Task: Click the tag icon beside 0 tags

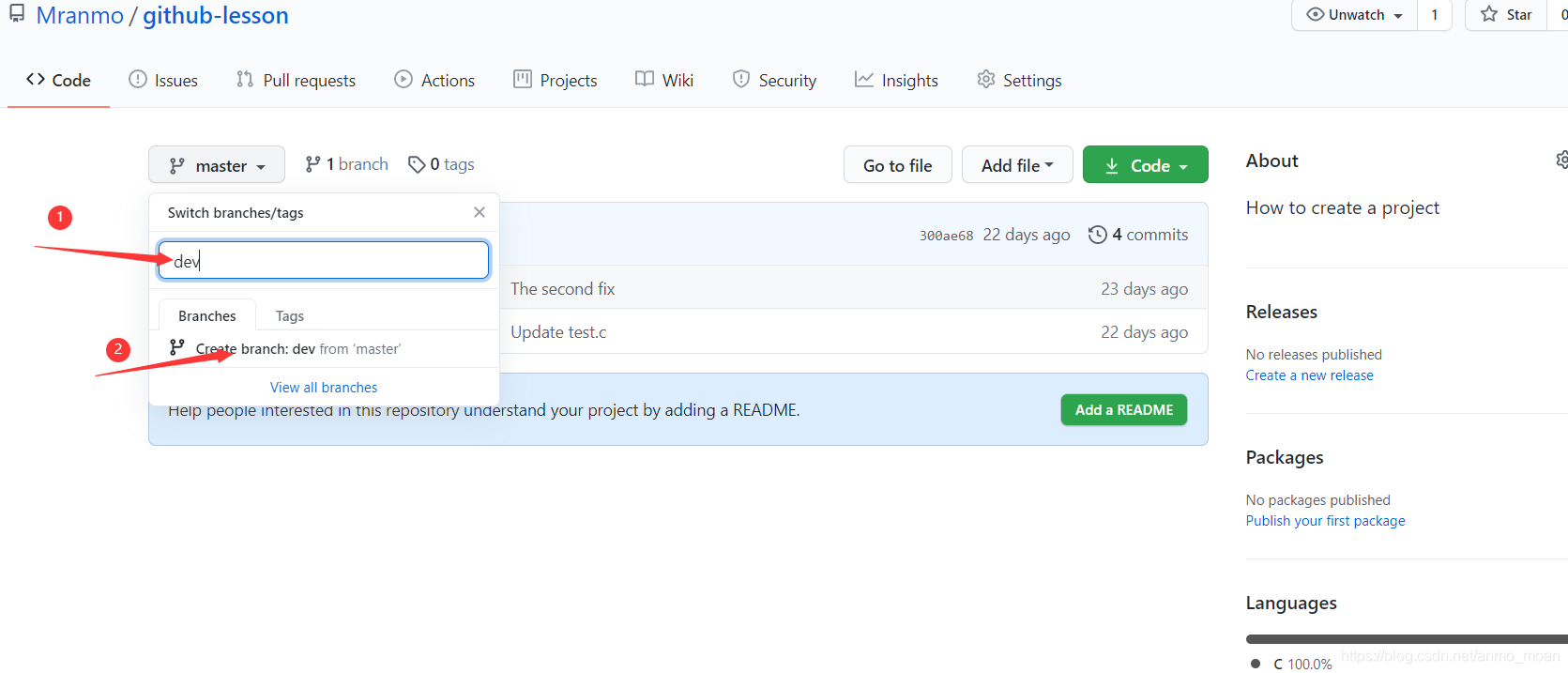Action: [417, 165]
